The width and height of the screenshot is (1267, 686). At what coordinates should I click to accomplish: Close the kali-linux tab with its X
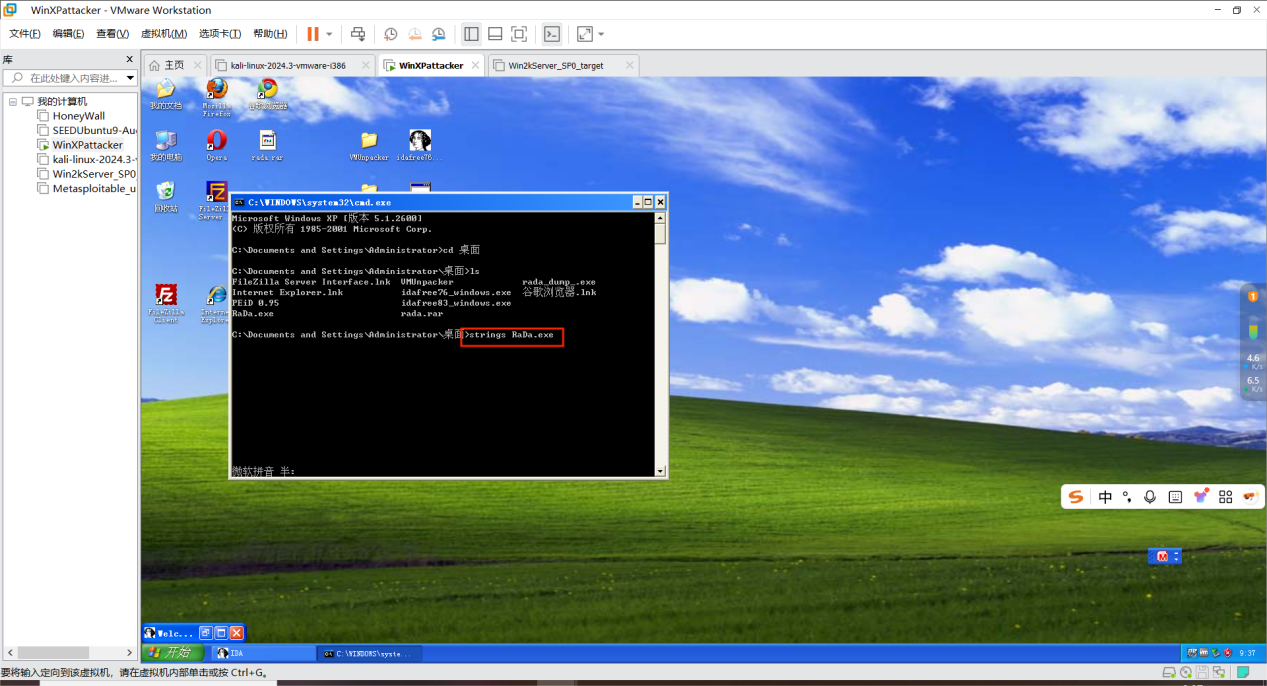(365, 65)
